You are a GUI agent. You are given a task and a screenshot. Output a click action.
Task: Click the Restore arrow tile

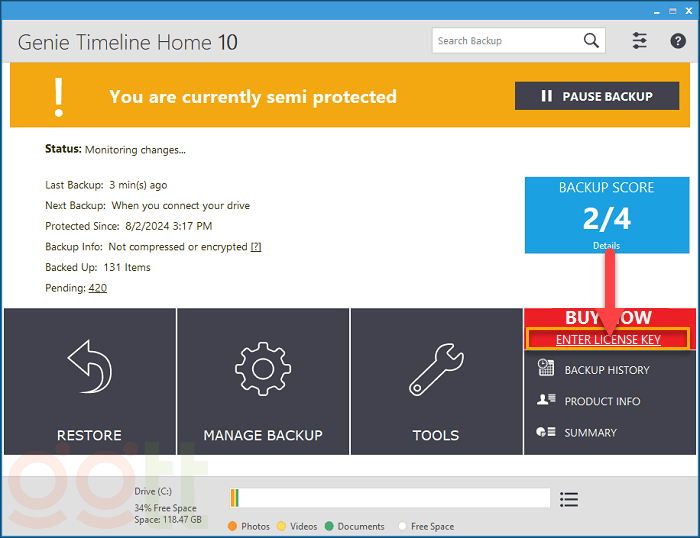pyautogui.click(x=89, y=382)
